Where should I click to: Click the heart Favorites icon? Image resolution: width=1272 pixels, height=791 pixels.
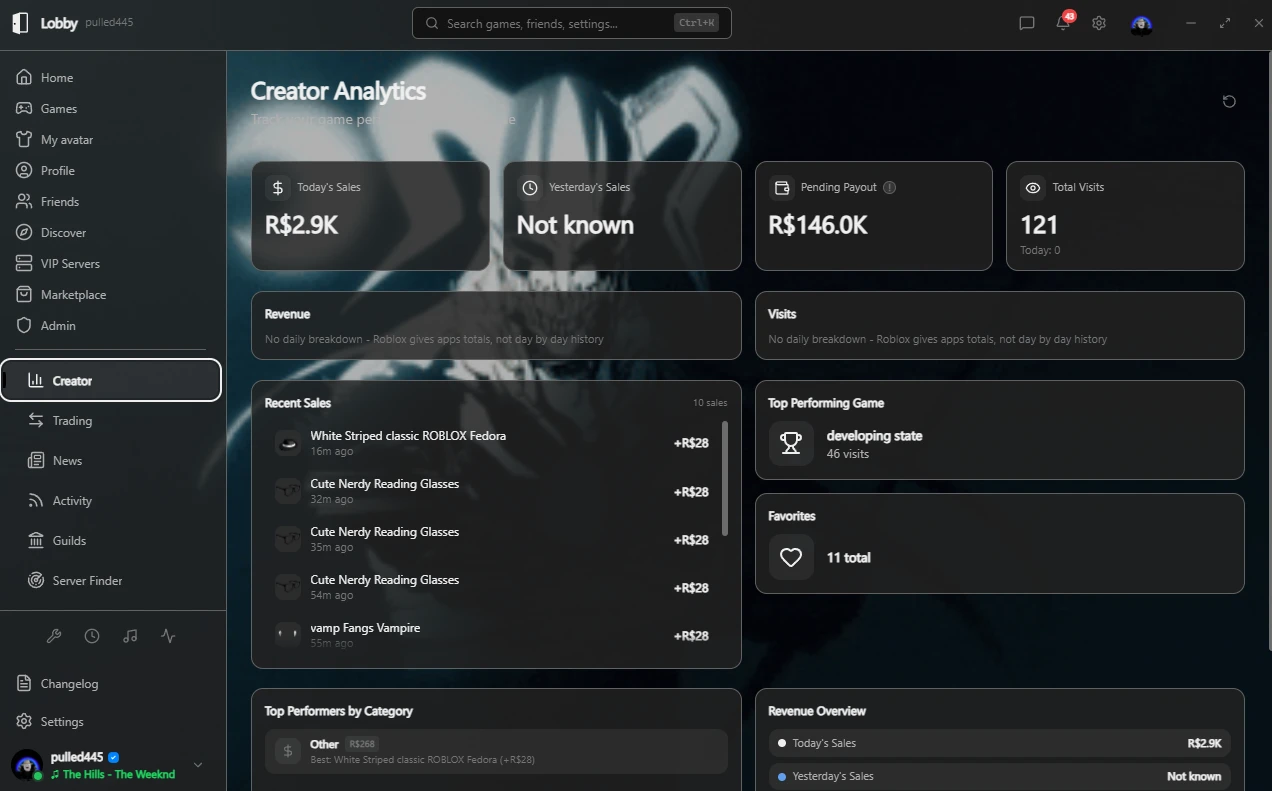pos(791,557)
